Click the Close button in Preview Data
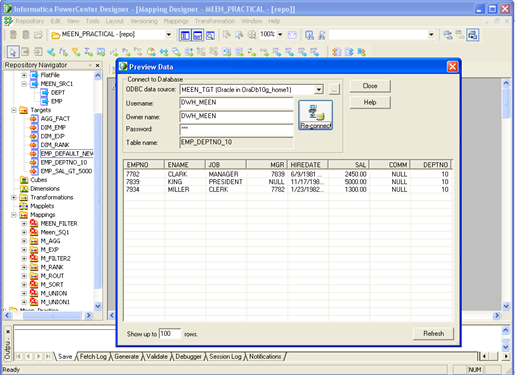Viewport: 515px width, 375px height. pos(370,86)
